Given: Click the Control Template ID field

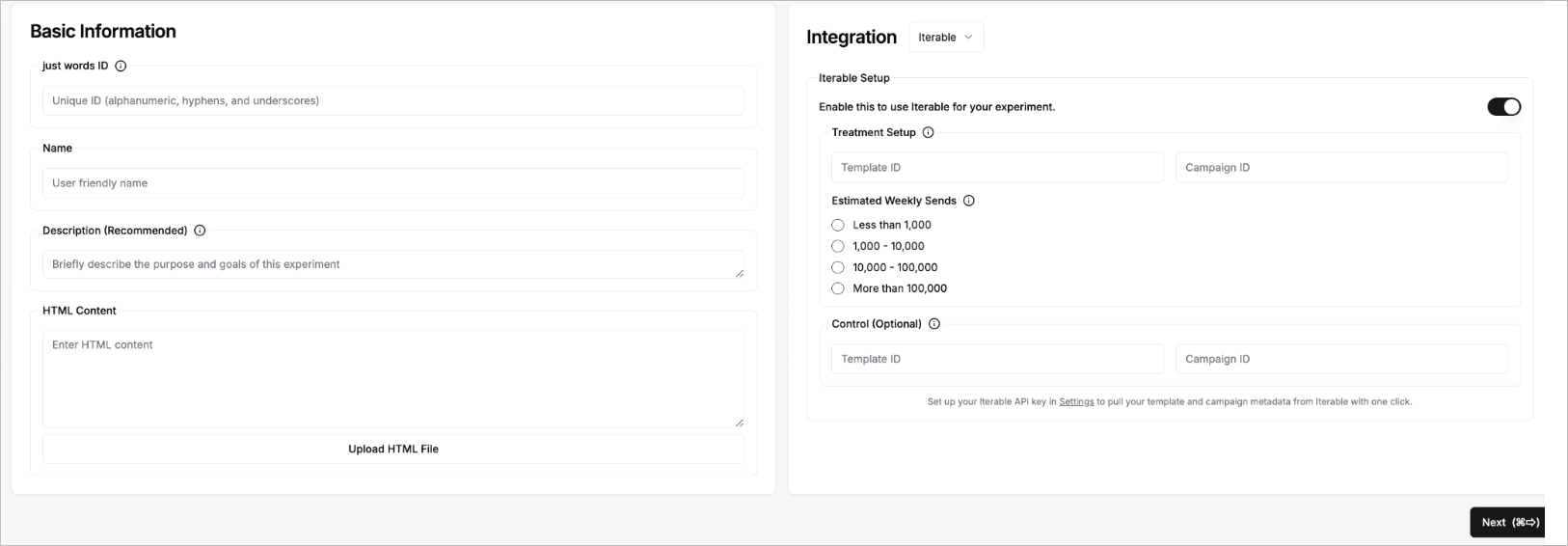Looking at the screenshot, I should 997,359.
